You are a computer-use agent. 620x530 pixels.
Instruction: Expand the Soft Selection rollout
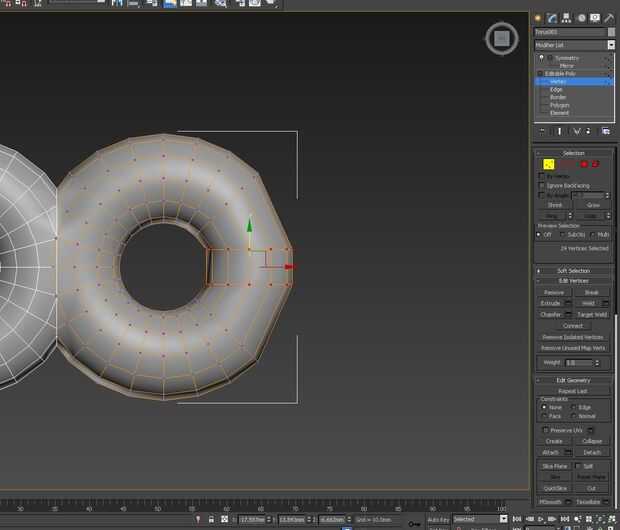573,271
